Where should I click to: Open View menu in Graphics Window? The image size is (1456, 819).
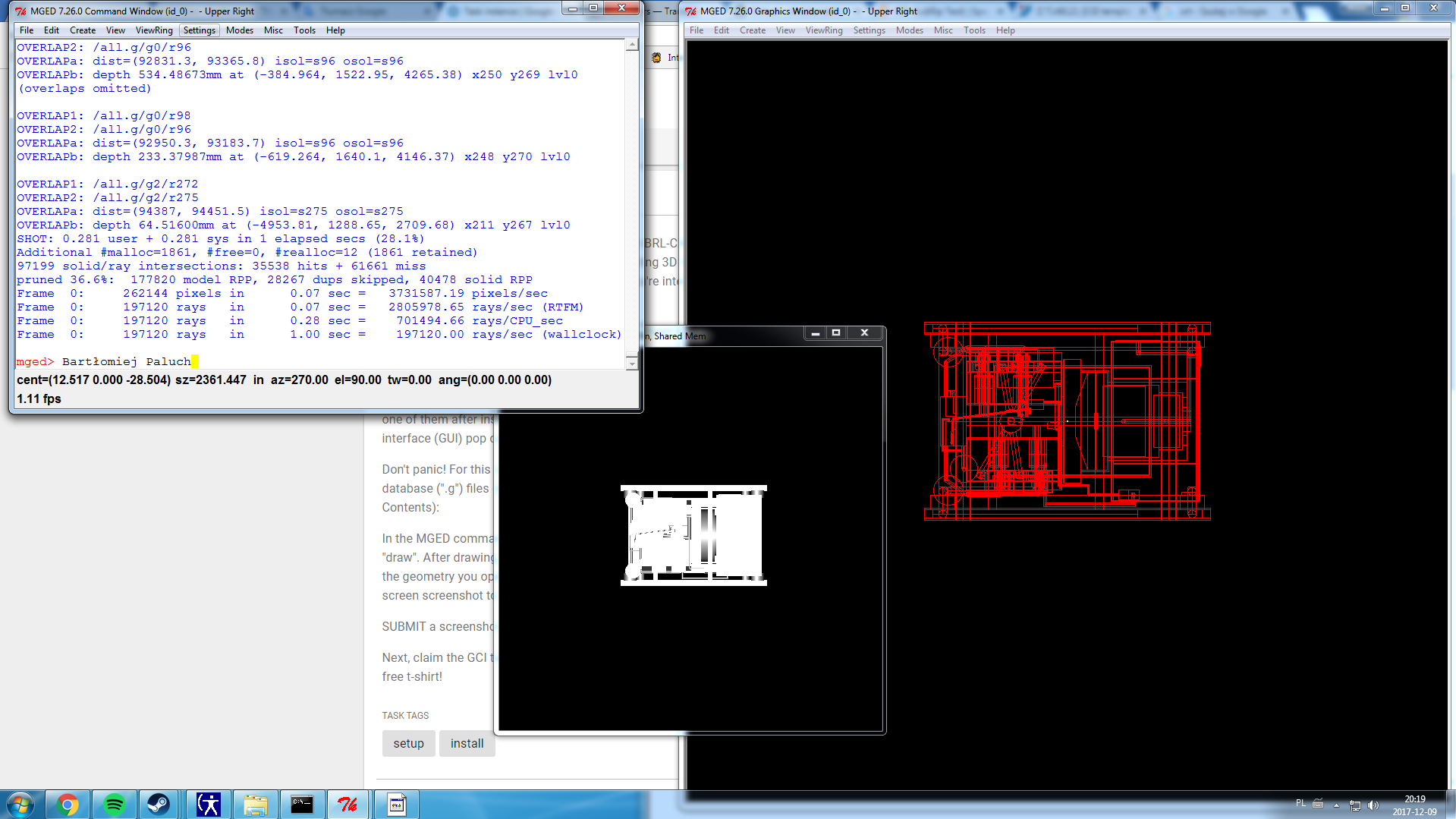pos(785,30)
